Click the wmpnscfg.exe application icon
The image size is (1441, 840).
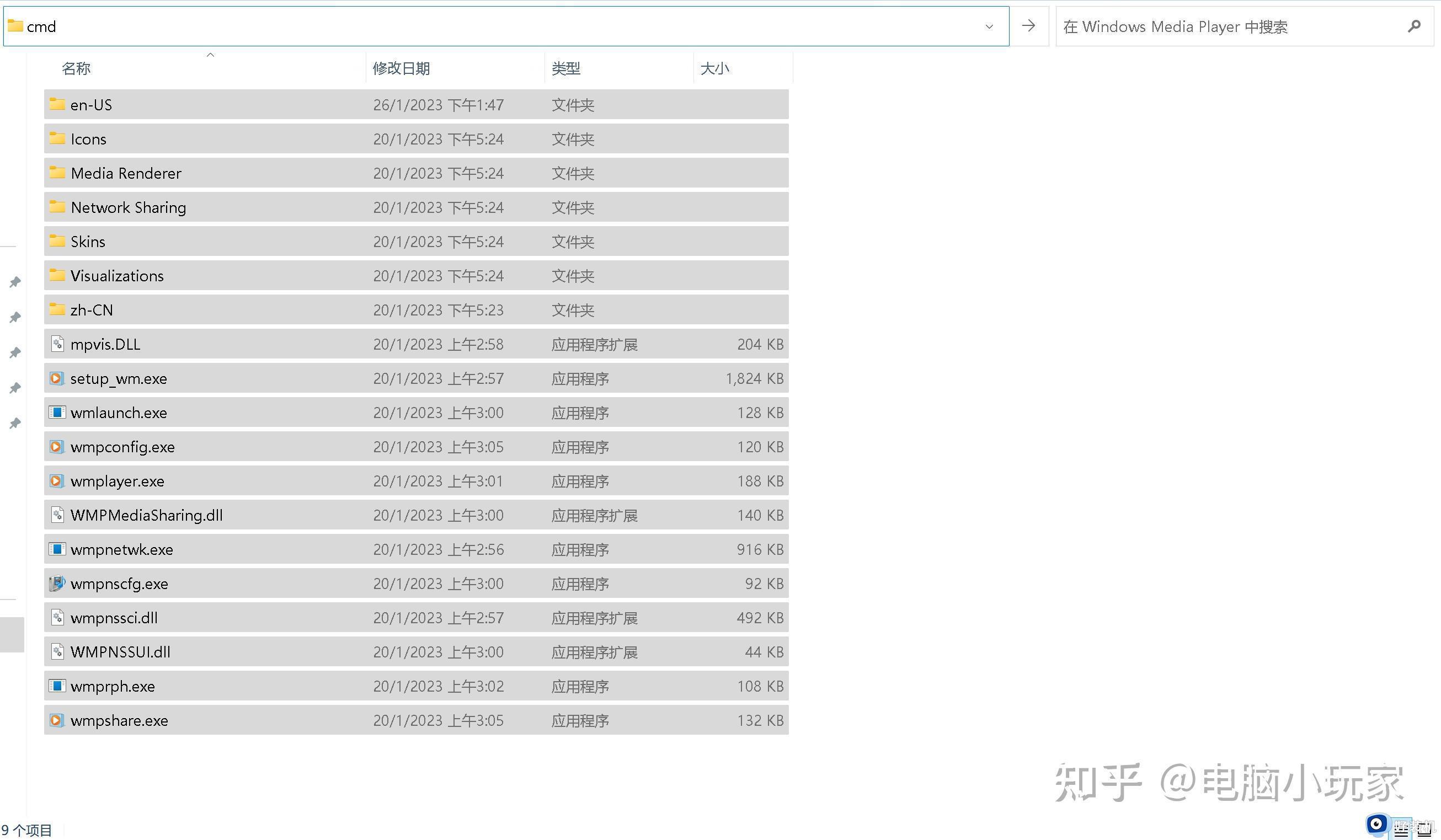57,583
